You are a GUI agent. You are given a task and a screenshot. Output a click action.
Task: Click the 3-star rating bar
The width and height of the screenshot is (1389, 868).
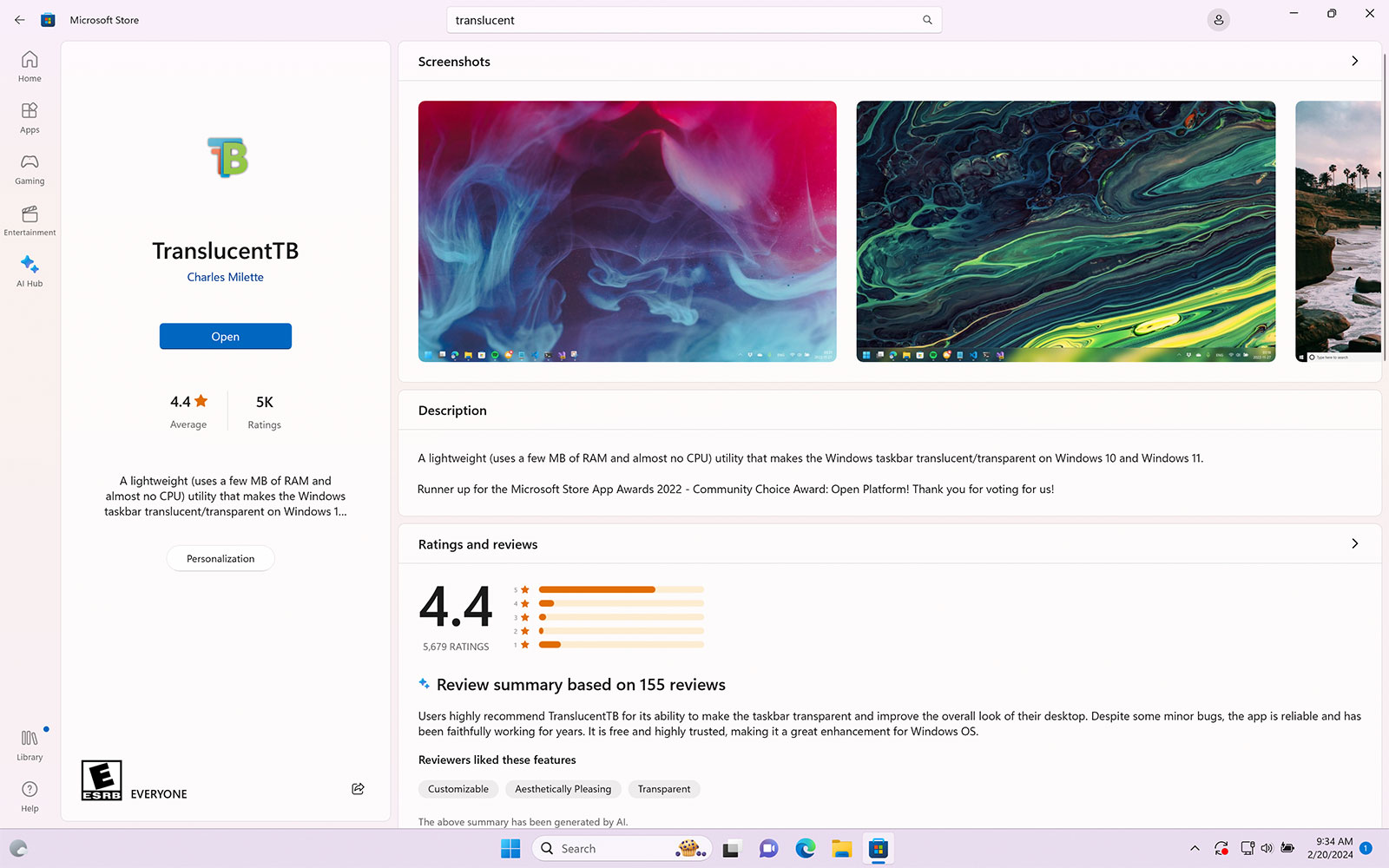(x=621, y=617)
